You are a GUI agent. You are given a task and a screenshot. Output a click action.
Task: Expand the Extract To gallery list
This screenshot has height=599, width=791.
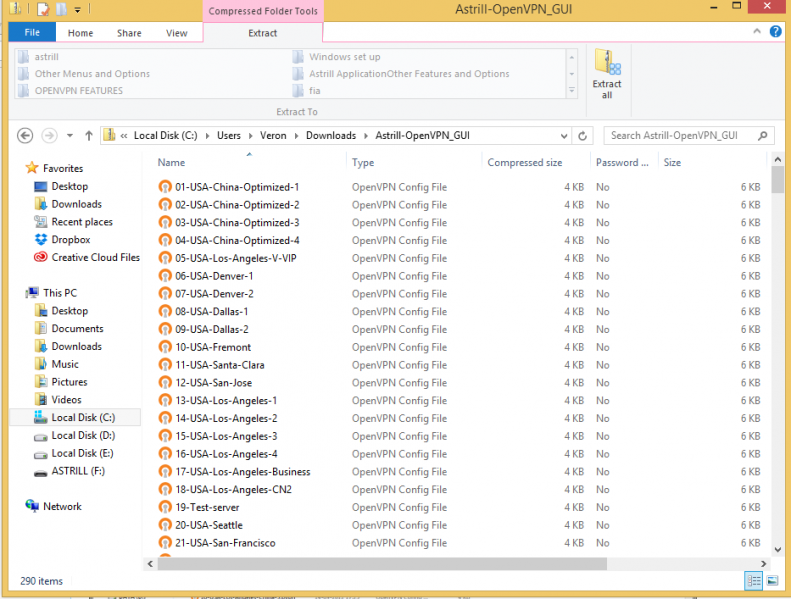click(572, 91)
